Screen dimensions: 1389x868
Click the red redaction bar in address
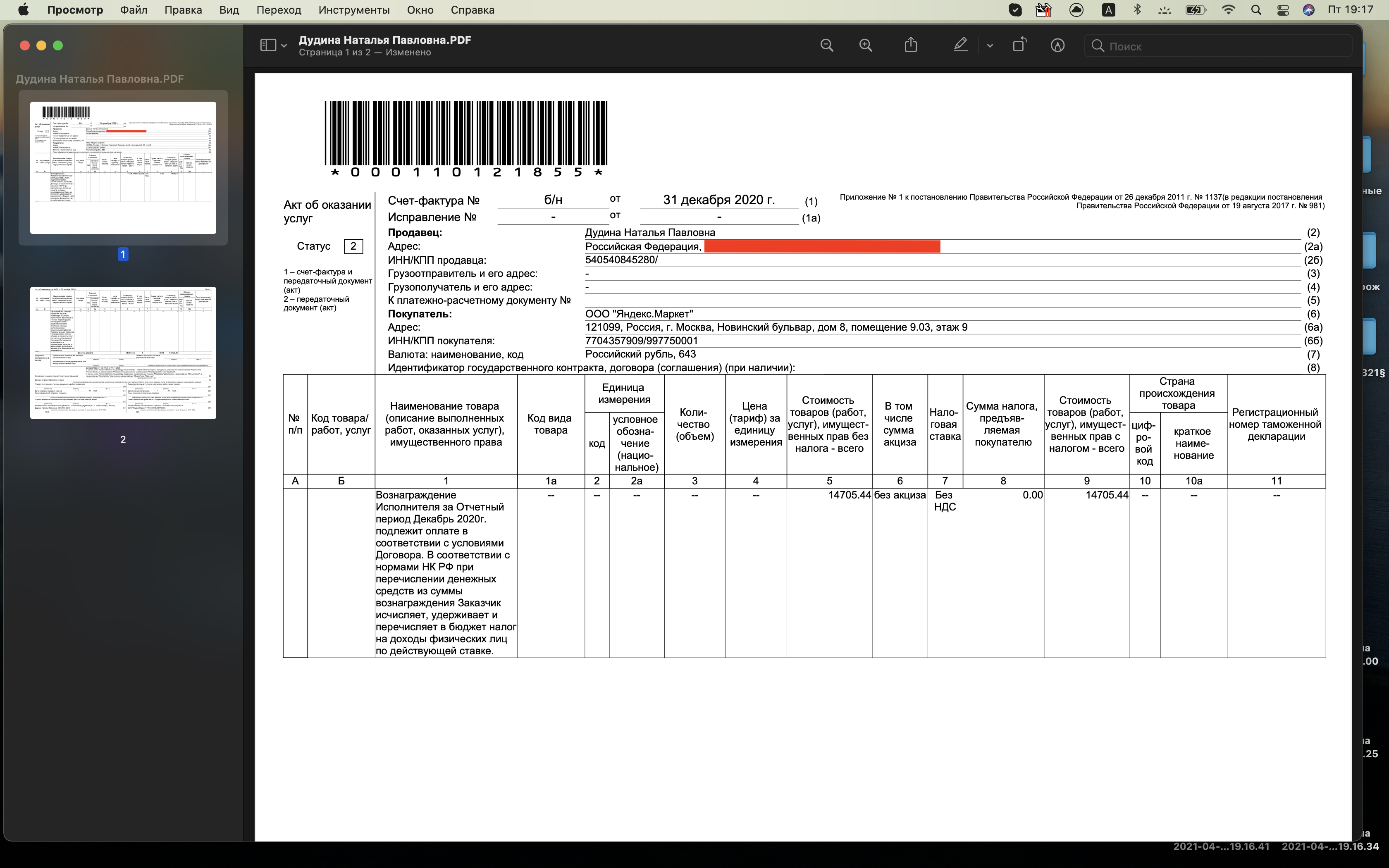tap(821, 246)
